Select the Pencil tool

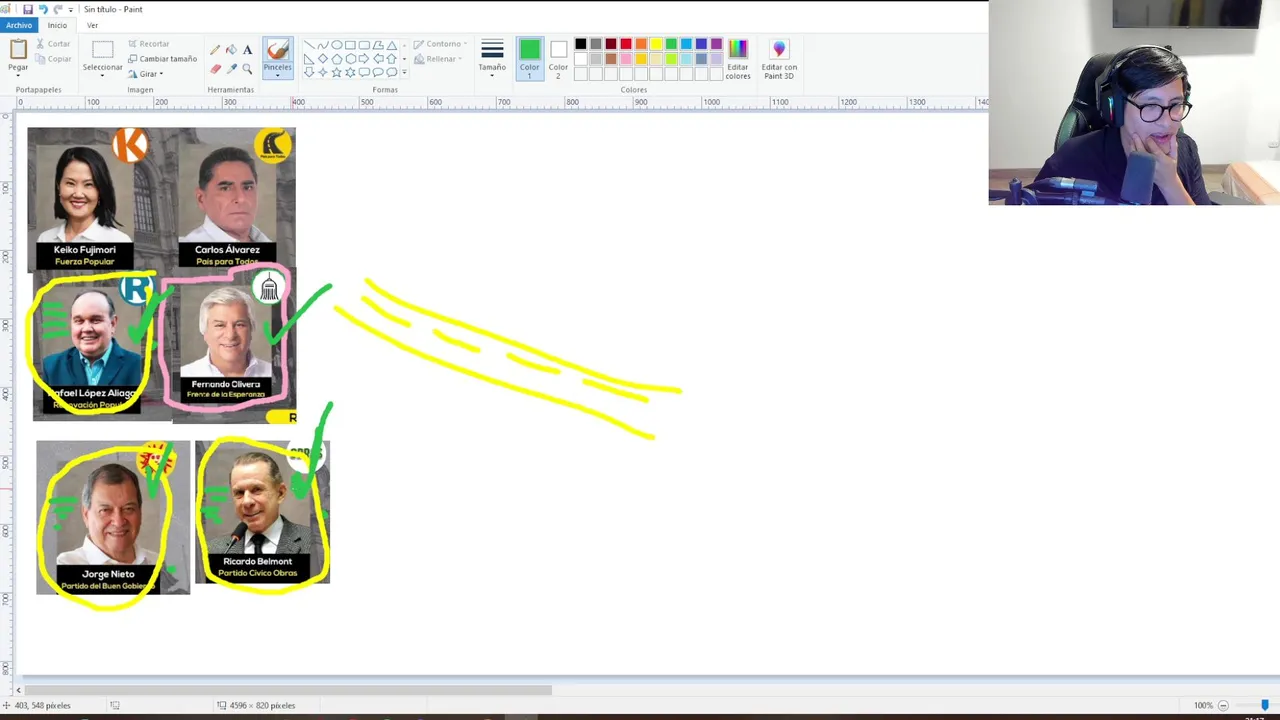point(215,49)
